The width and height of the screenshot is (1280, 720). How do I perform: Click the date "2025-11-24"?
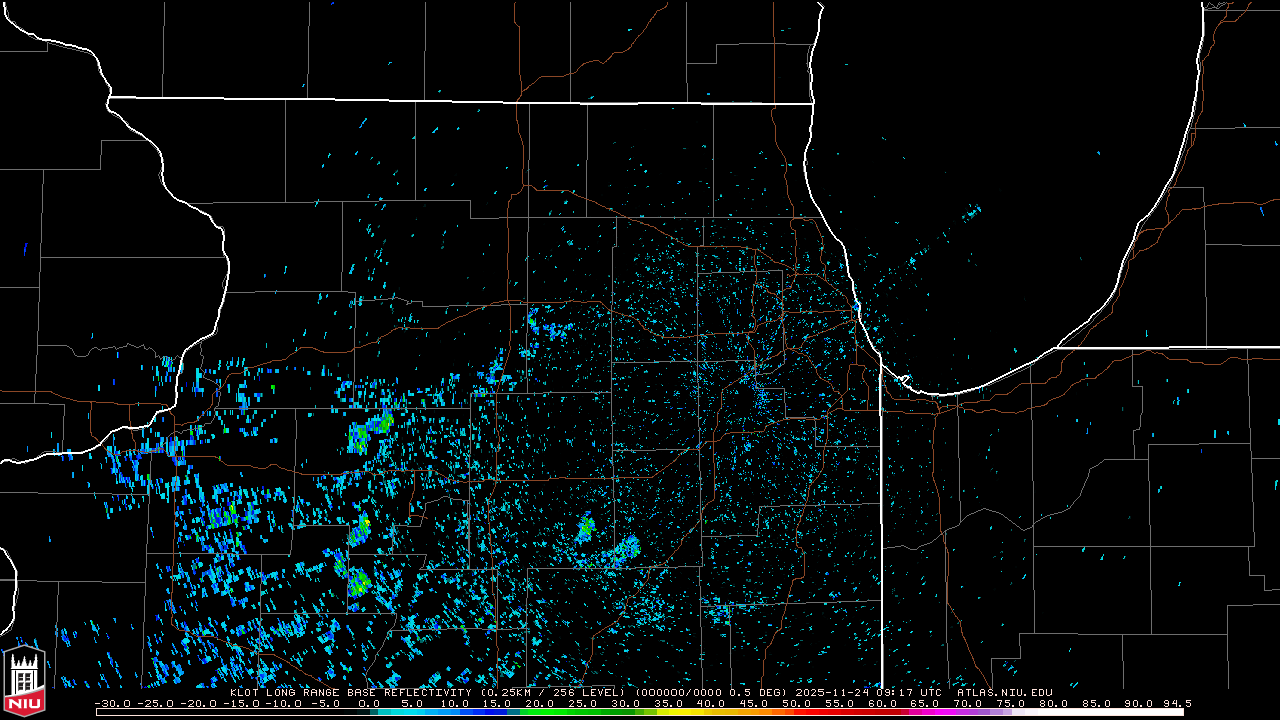point(832,692)
